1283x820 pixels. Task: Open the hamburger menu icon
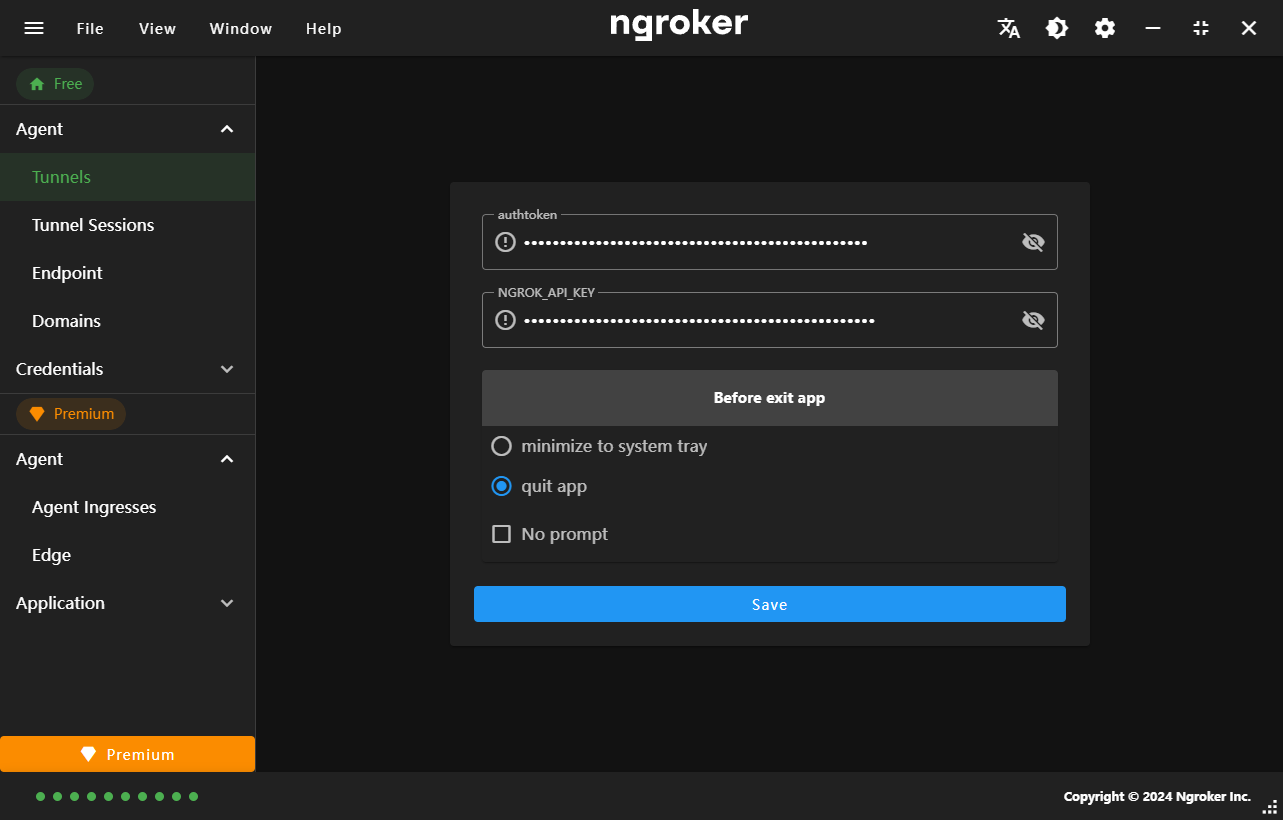tap(34, 28)
